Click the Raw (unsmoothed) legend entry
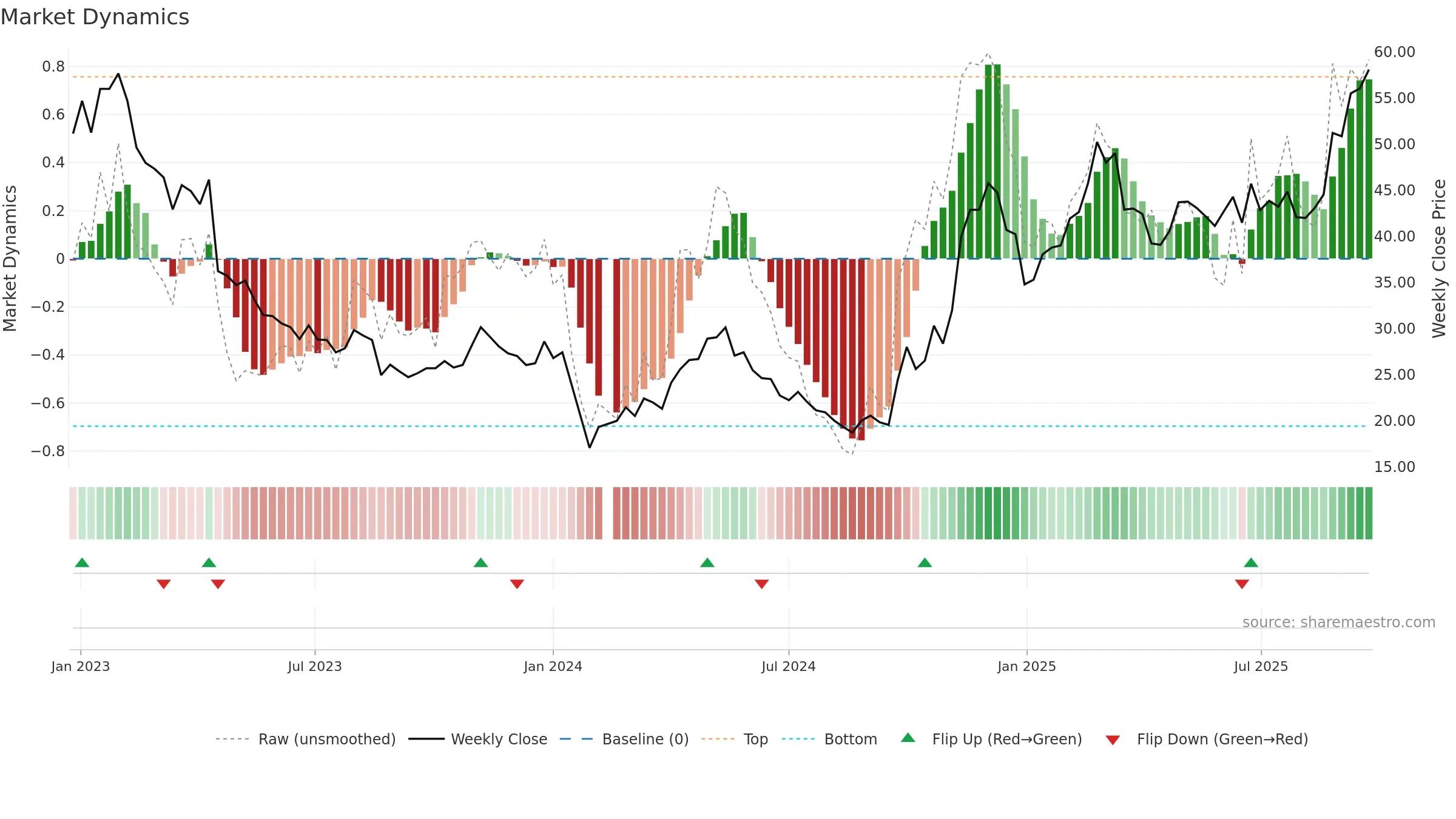 pyautogui.click(x=305, y=739)
